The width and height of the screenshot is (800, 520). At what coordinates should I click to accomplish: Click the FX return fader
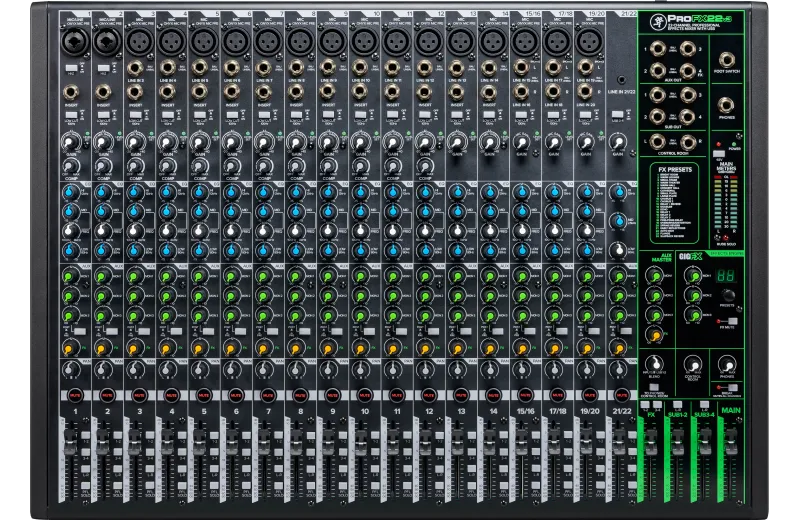(651, 442)
